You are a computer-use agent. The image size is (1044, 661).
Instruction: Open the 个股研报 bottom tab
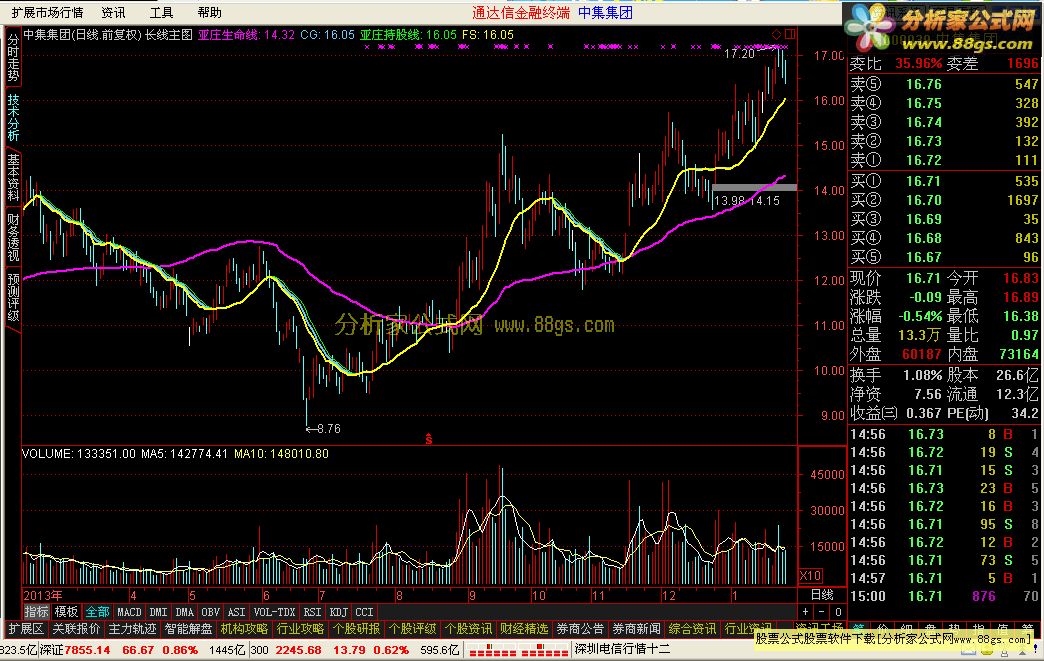click(356, 628)
